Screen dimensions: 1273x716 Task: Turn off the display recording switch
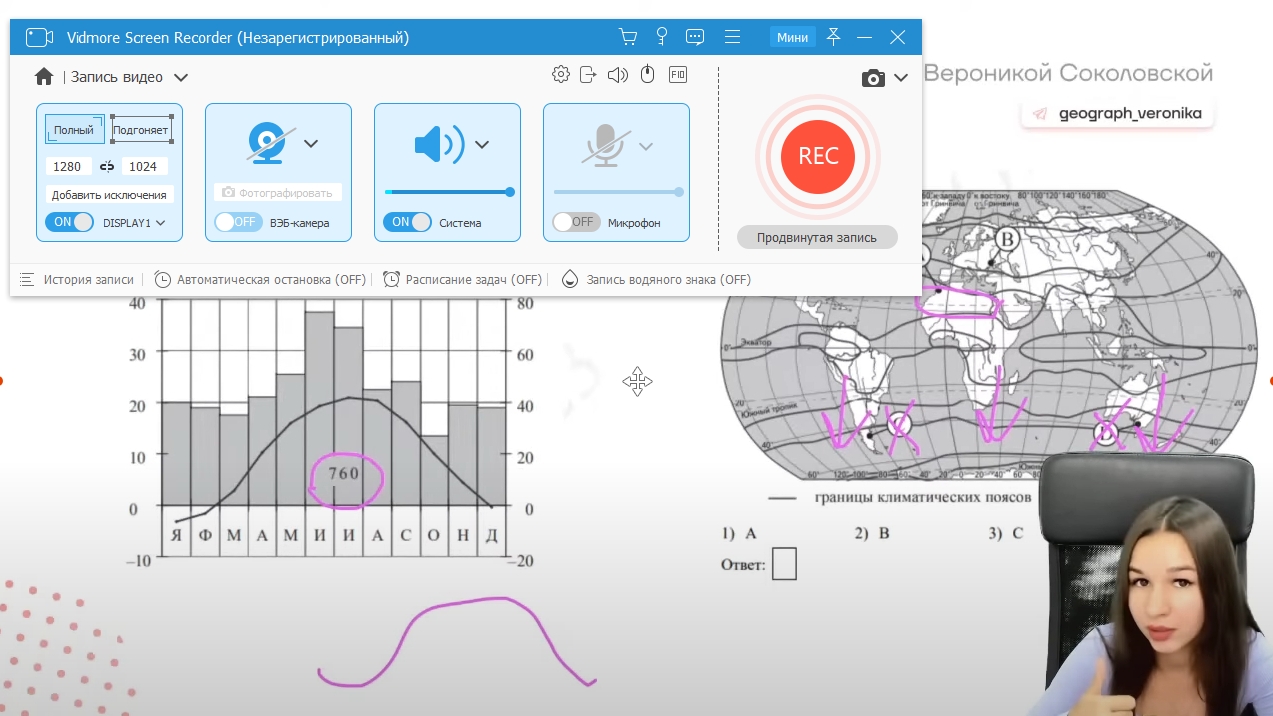pos(69,222)
